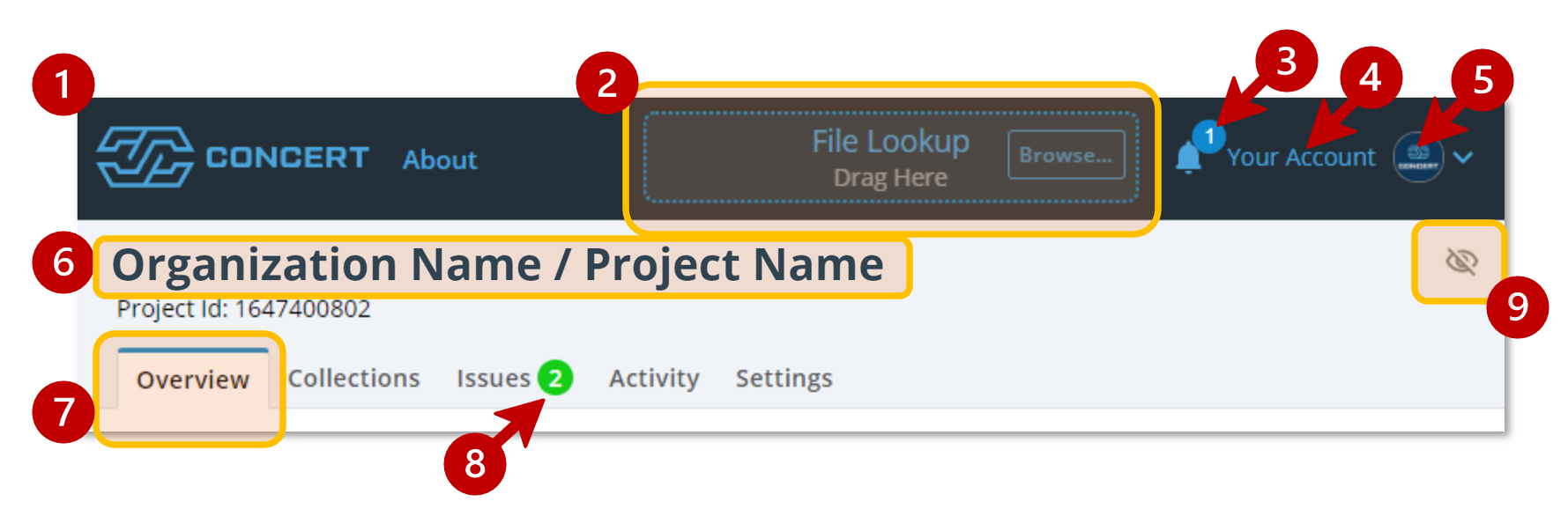Select the Overview tab
Image resolution: width=1568 pixels, height=509 pixels.
click(192, 380)
